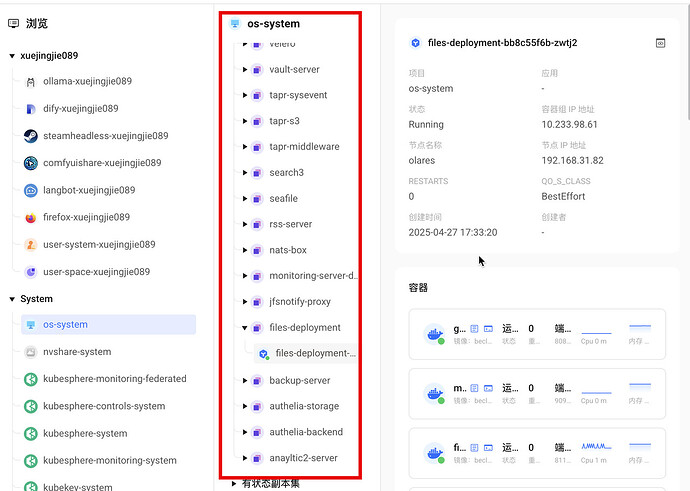This screenshot has height=491, width=690.
Task: Click the creation time 2025-04-27 17:33:20
Action: (x=453, y=233)
